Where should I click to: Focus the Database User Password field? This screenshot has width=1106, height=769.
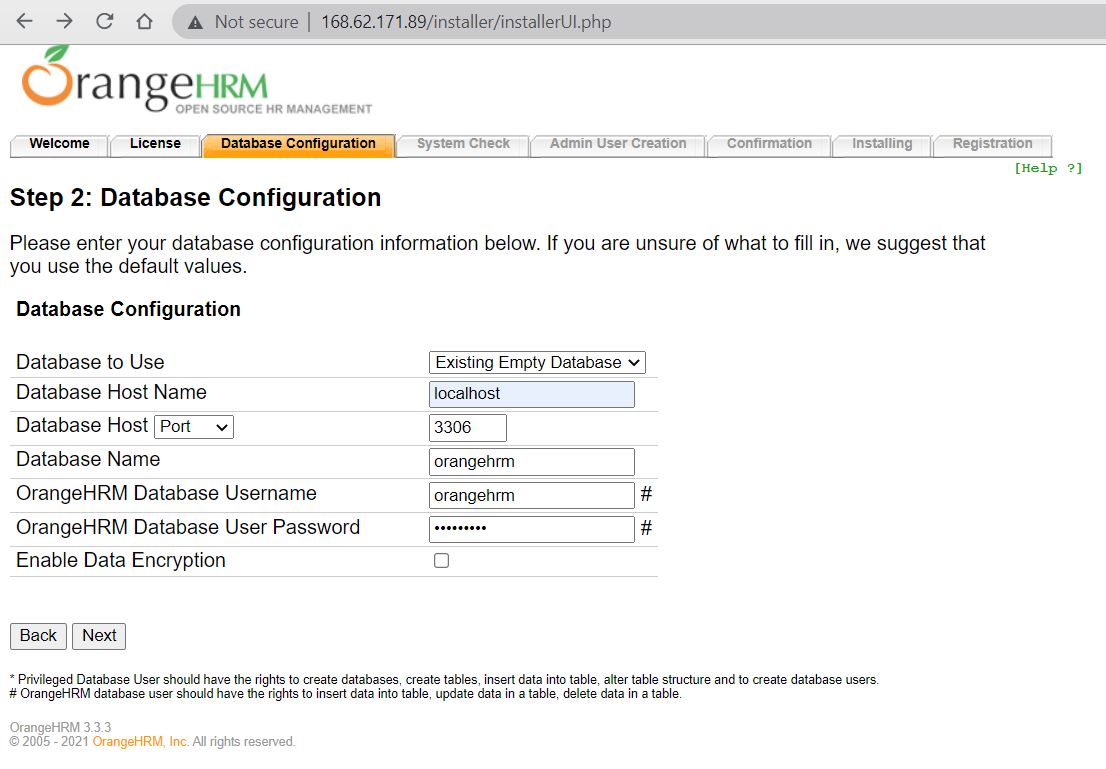(x=531, y=529)
